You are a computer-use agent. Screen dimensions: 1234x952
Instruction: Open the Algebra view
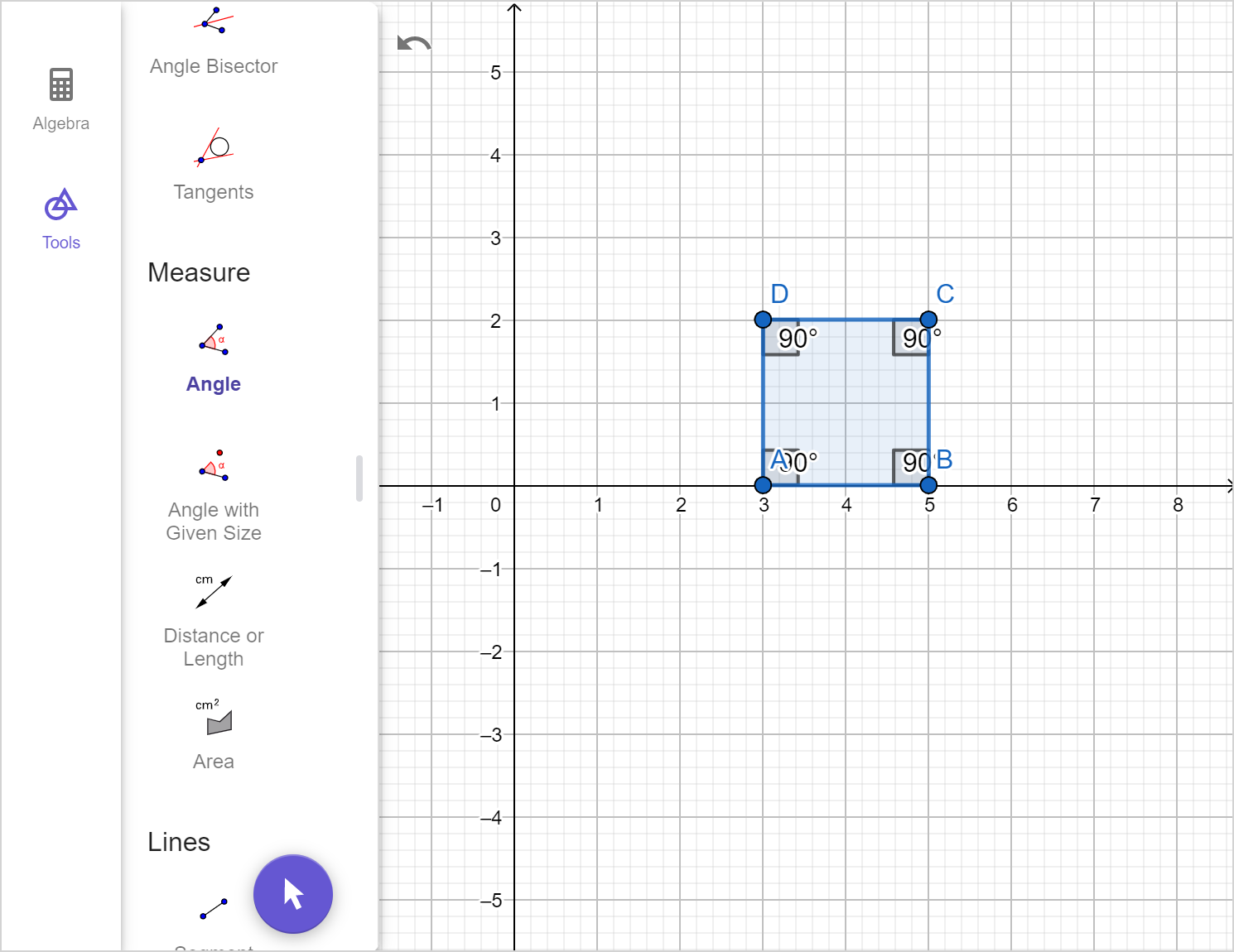(x=61, y=99)
